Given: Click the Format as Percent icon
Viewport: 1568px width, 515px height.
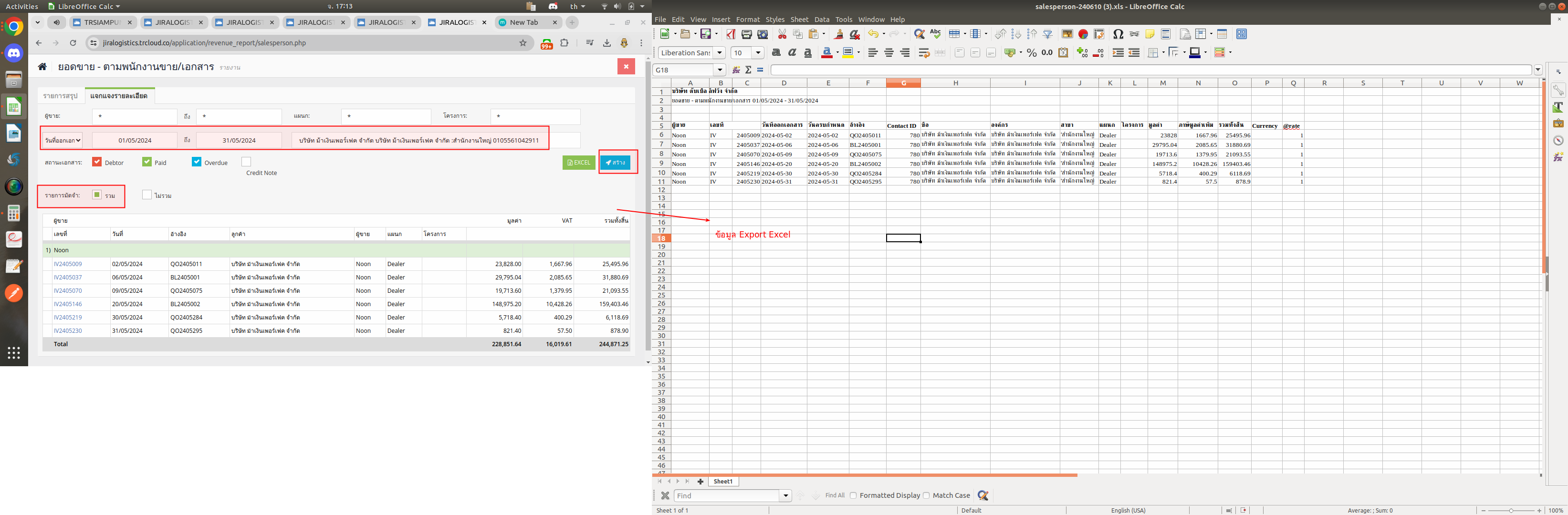Looking at the screenshot, I should click(1031, 53).
